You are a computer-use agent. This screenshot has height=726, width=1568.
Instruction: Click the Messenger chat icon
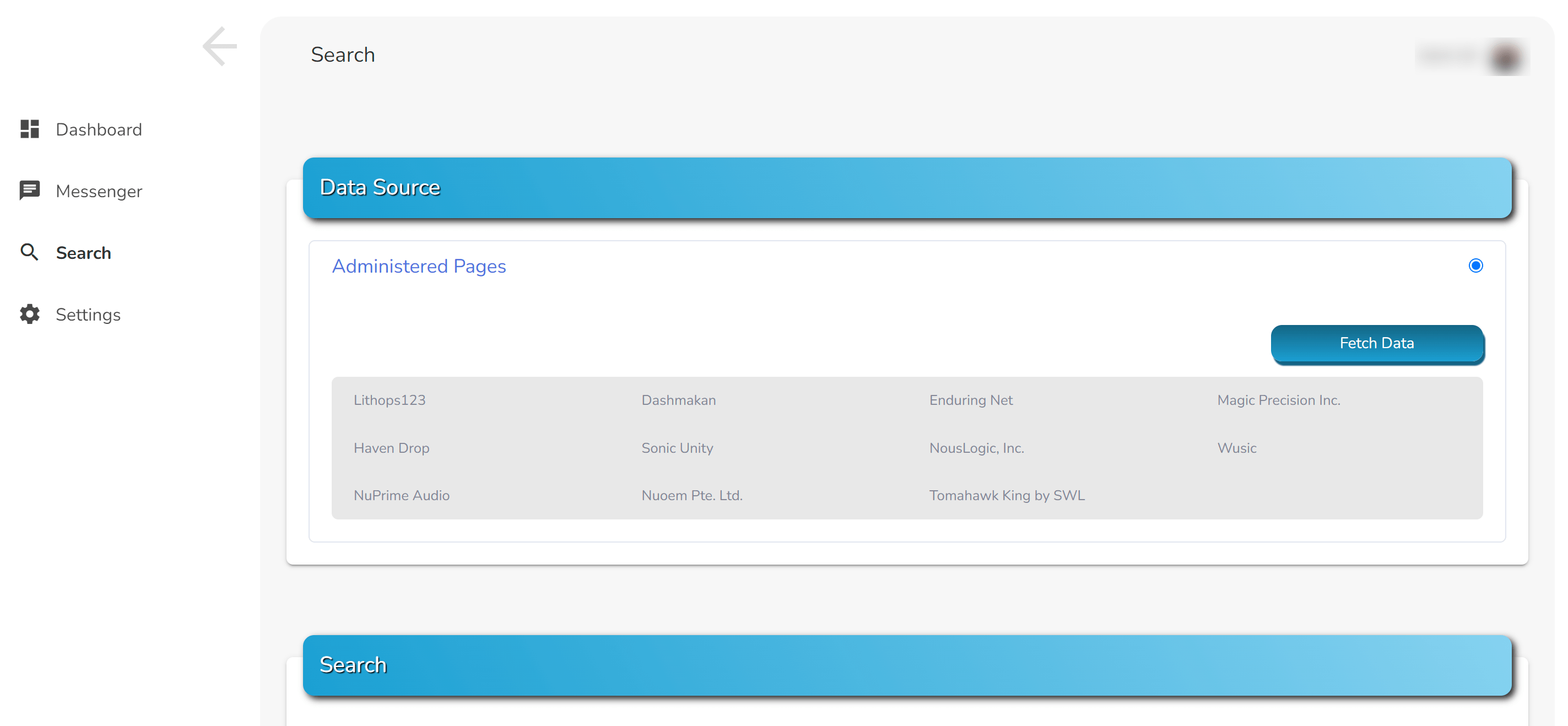point(29,191)
